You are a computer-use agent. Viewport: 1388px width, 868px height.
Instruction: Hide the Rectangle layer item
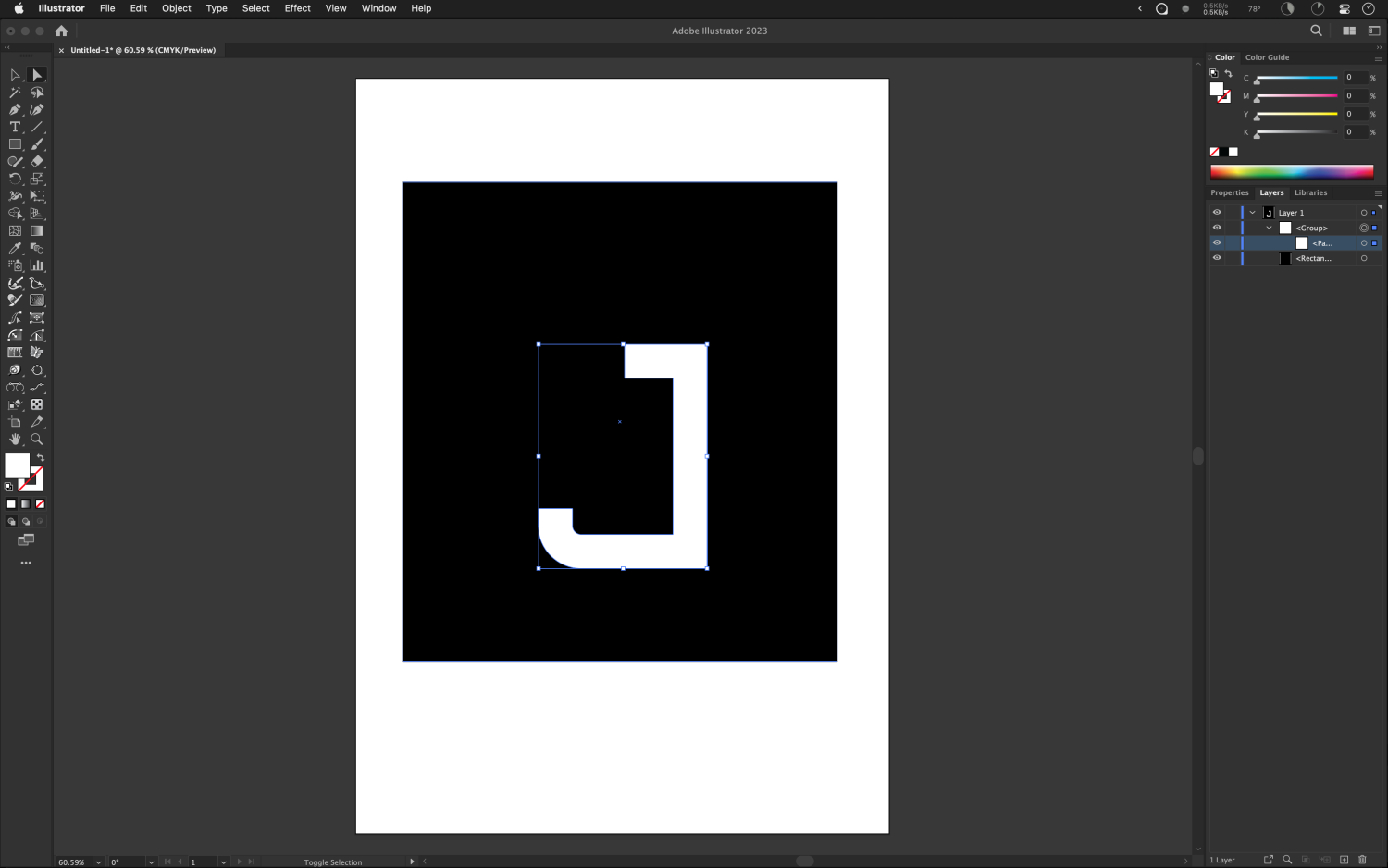1217,258
